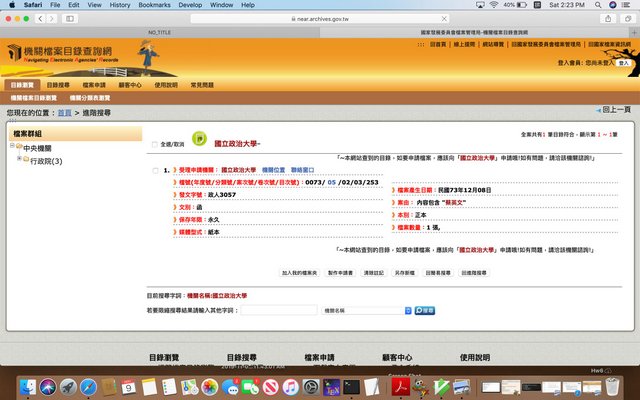Image resolution: width=640 pixels, height=400 pixels.
Task: Open Launchpad rocket in the Dock
Action: point(68,387)
